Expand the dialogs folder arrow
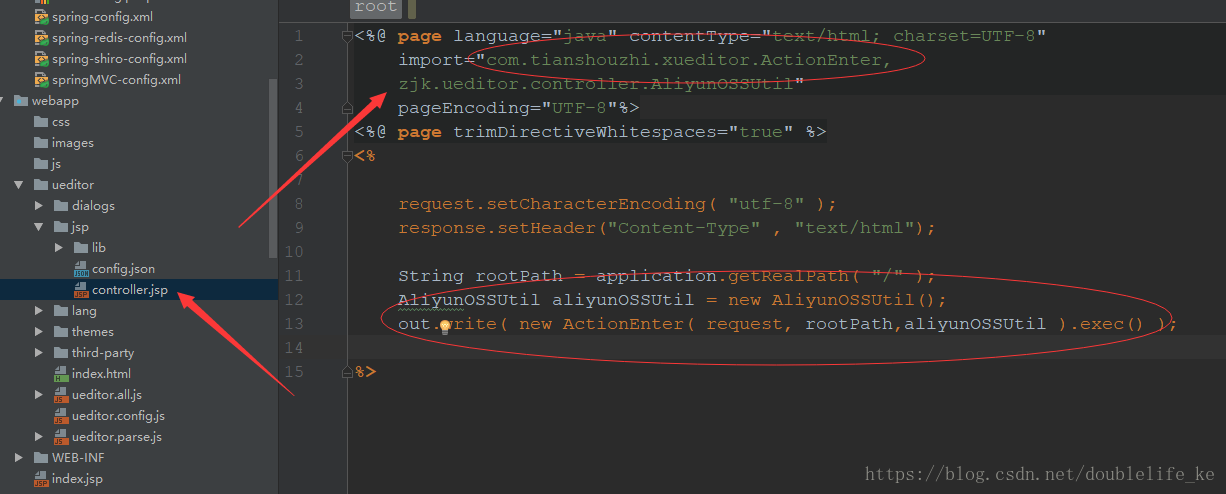 coord(39,206)
